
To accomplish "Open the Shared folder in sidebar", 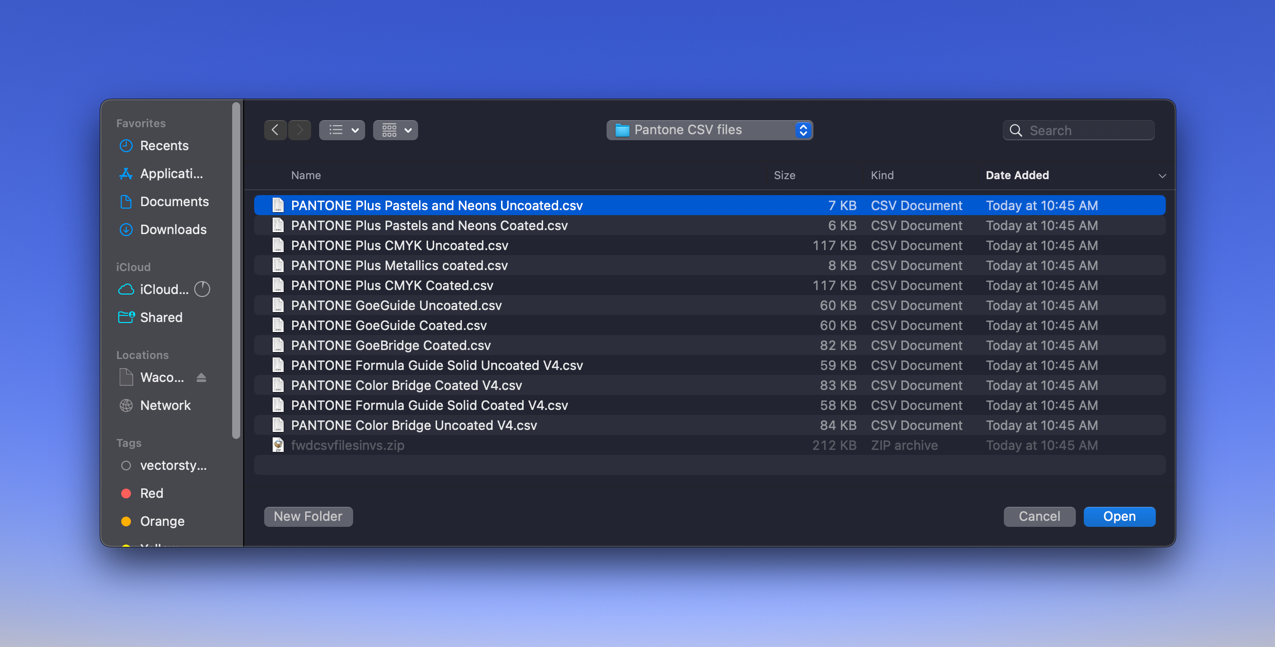I will [161, 318].
